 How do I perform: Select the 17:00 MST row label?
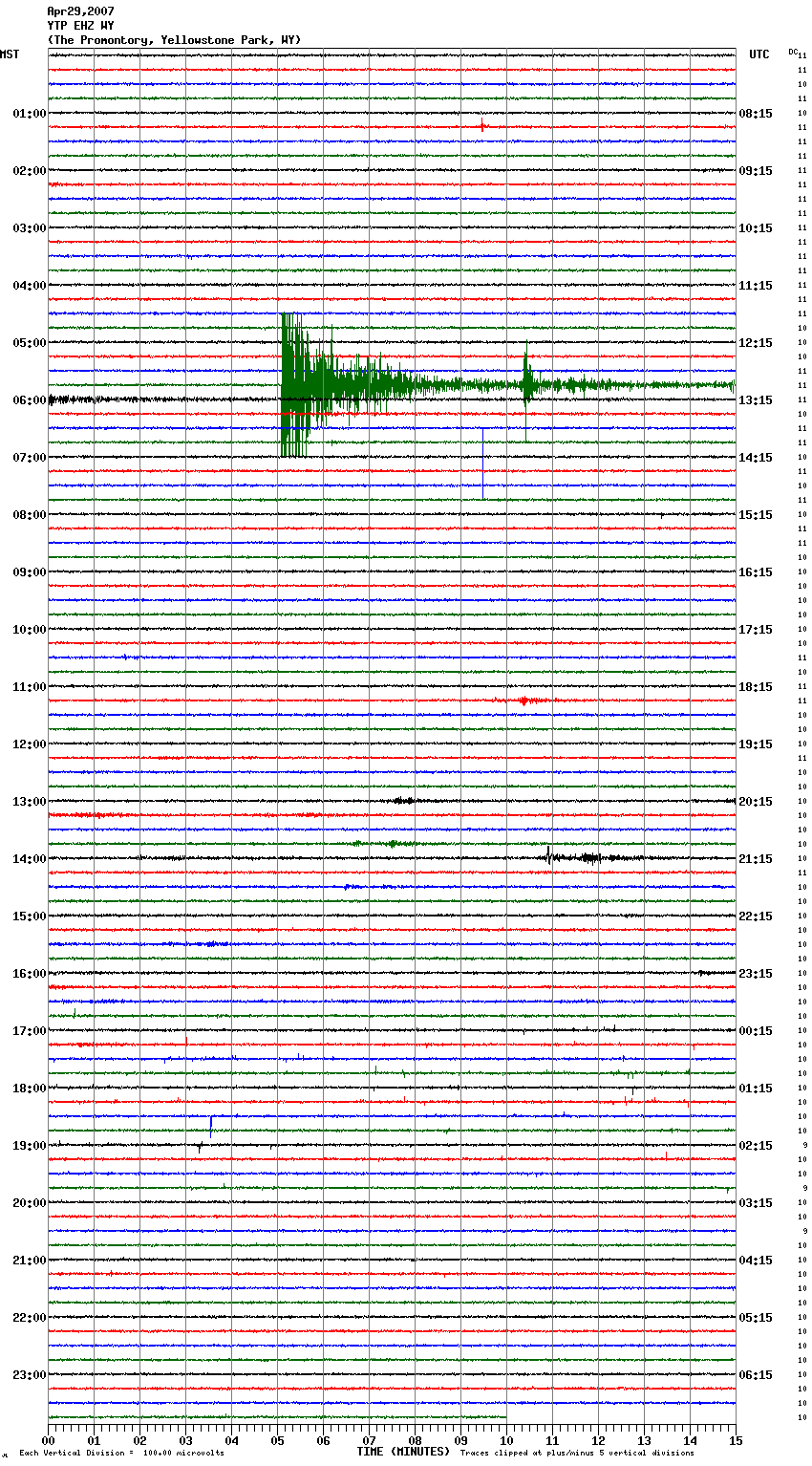click(x=30, y=1031)
